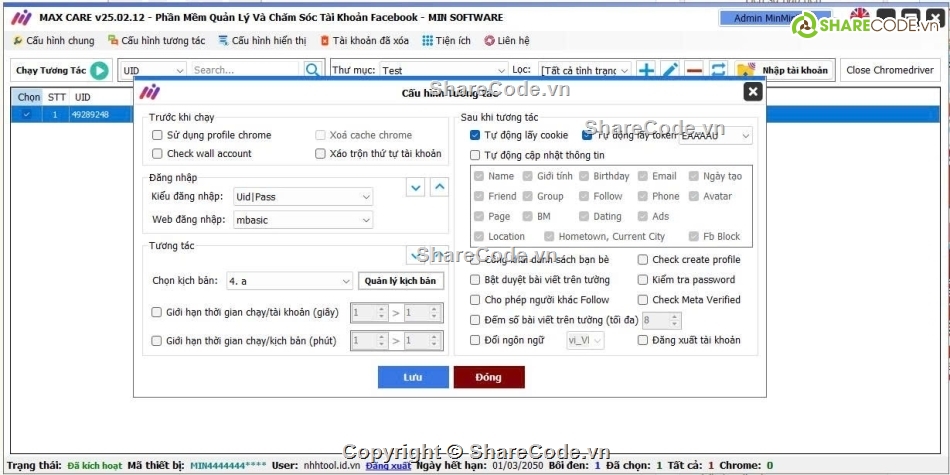Image resolution: width=950 pixels, height=475 pixels.
Task: Click max wall posts spinner showing 8
Action: (662, 320)
